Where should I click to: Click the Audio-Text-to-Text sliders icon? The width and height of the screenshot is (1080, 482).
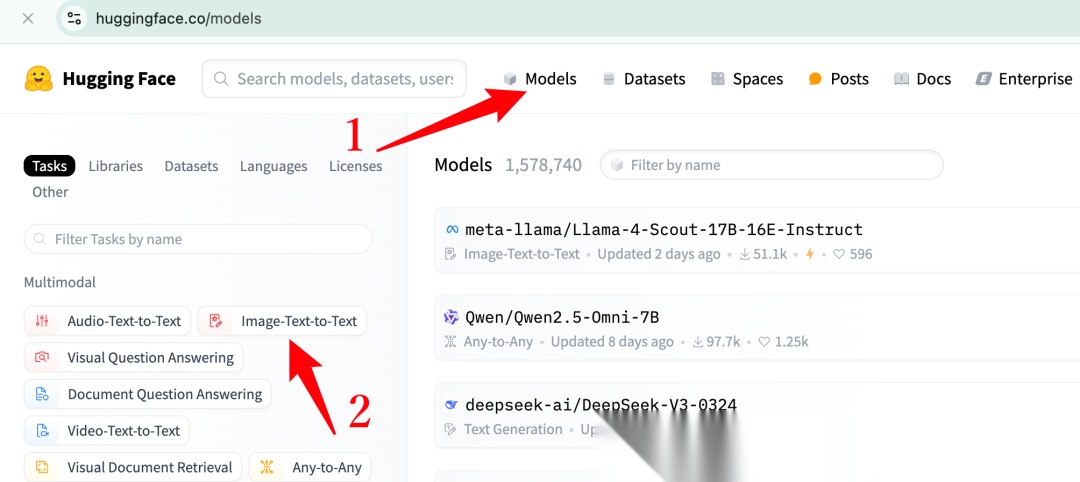pyautogui.click(x=41, y=321)
